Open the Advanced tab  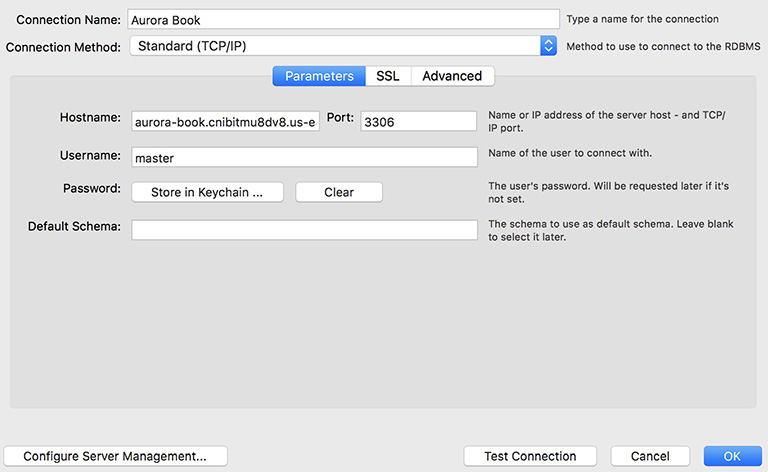point(452,76)
